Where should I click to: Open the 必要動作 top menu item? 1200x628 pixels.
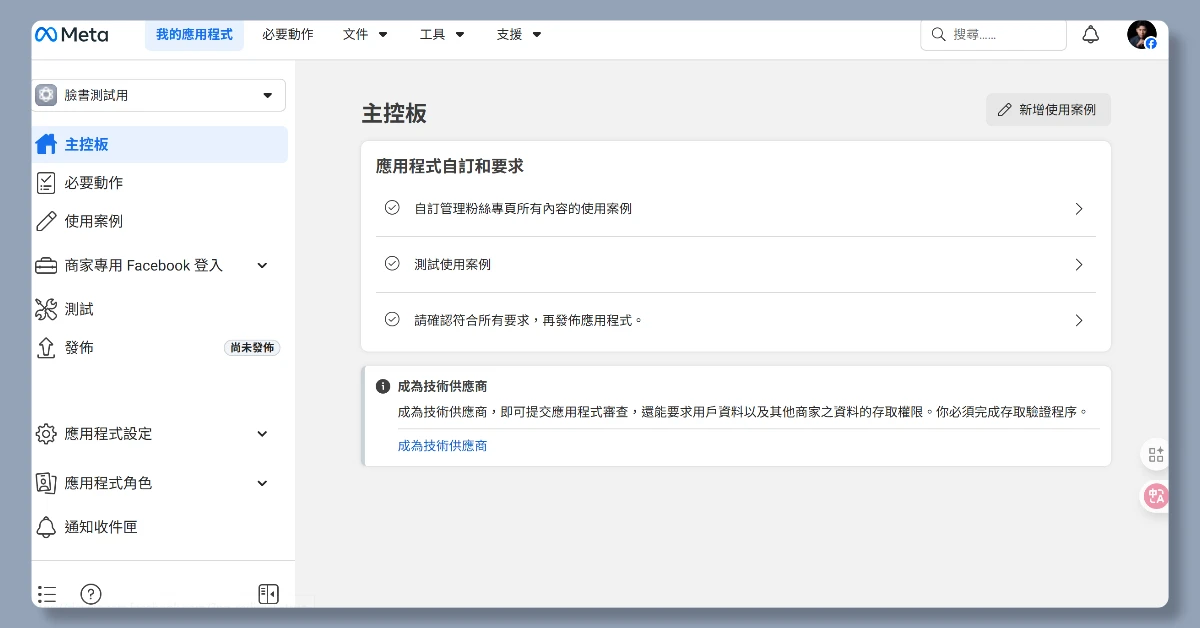288,34
